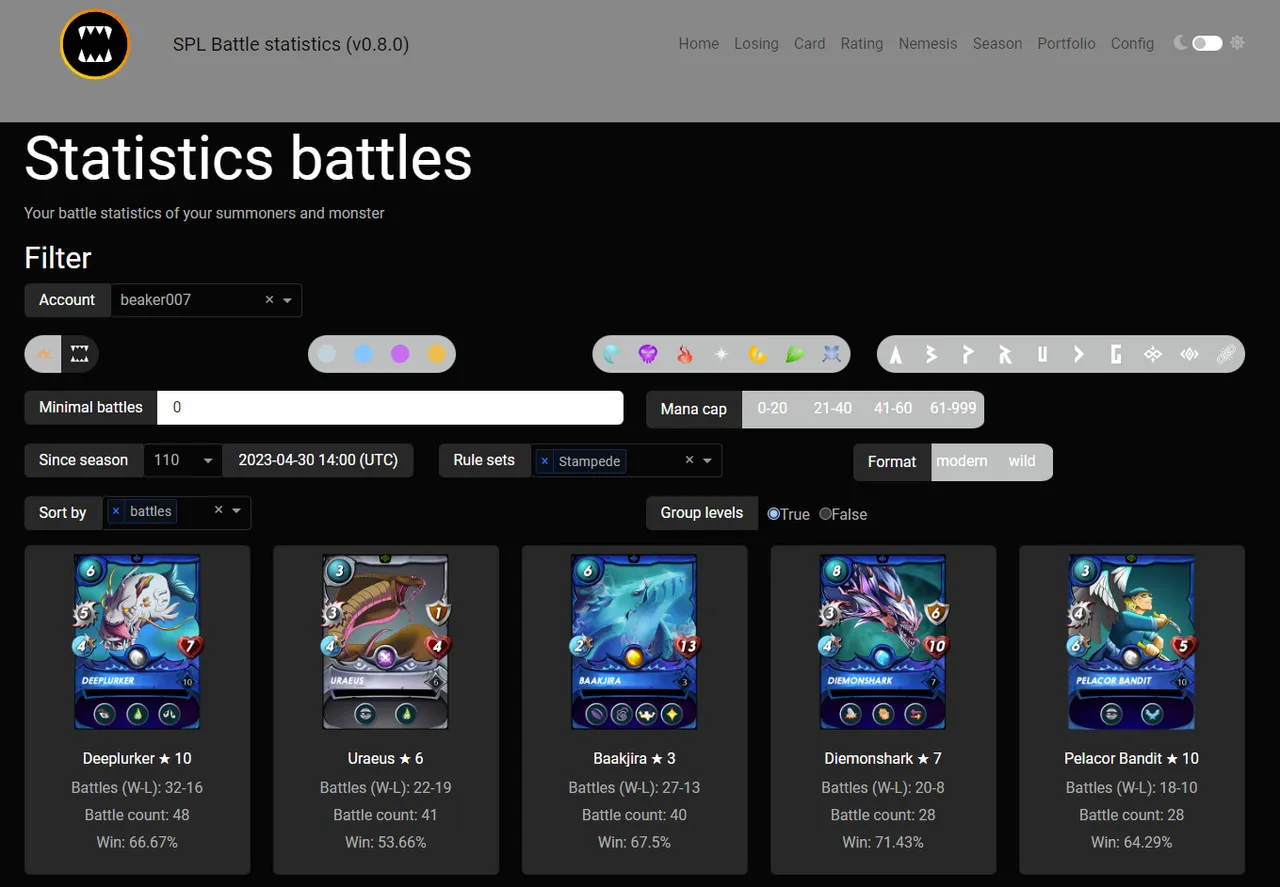This screenshot has height=887, width=1280.
Task: Open the Since season 110 dropdown
Action: coord(183,460)
